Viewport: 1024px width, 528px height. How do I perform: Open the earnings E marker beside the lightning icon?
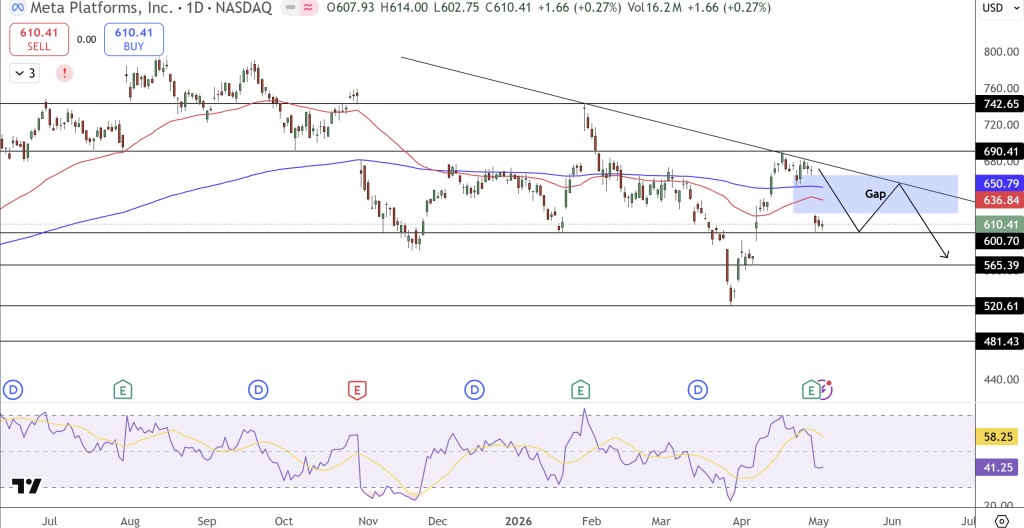tap(811, 391)
